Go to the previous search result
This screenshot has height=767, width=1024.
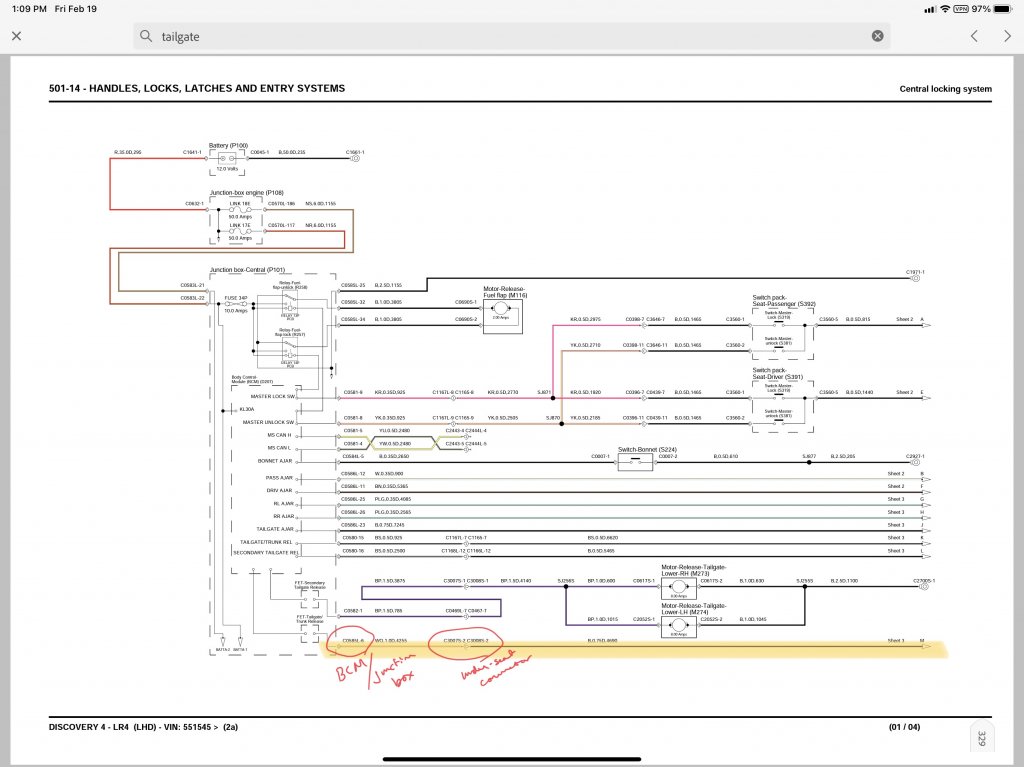974,36
